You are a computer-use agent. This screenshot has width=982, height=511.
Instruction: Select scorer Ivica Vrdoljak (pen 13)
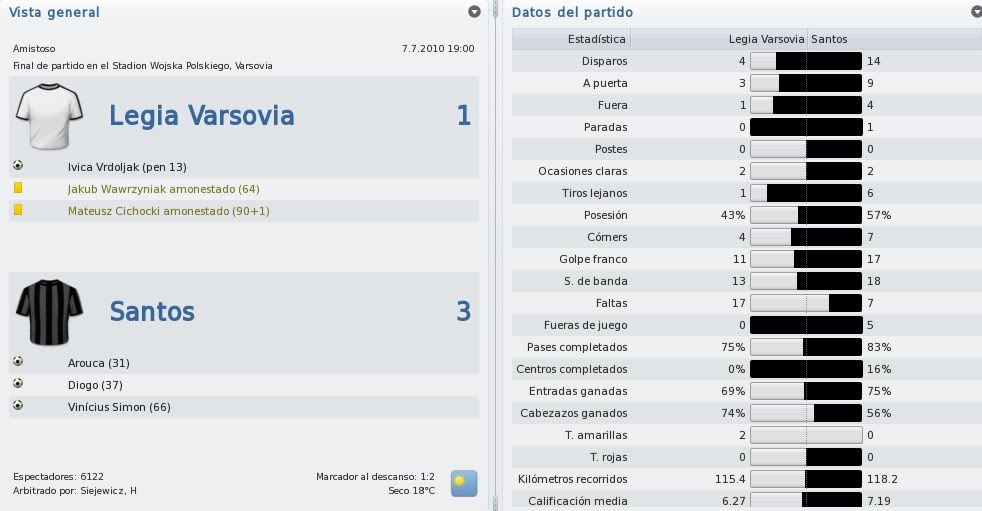coord(127,167)
